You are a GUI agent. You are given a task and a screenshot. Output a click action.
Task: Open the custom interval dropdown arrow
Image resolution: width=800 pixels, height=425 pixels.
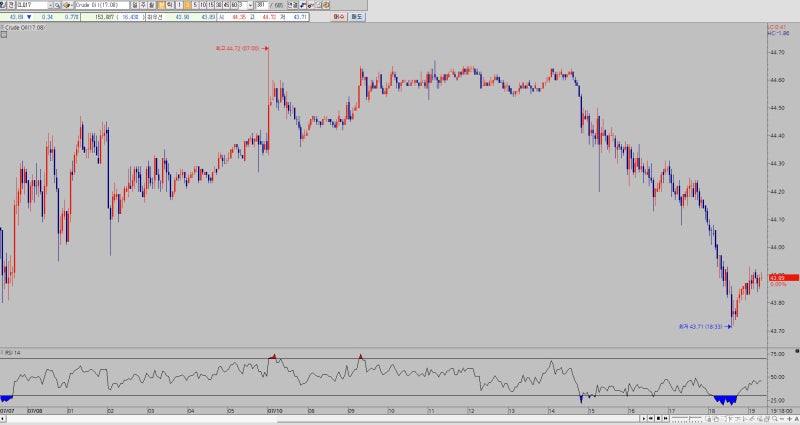(x=250, y=5)
